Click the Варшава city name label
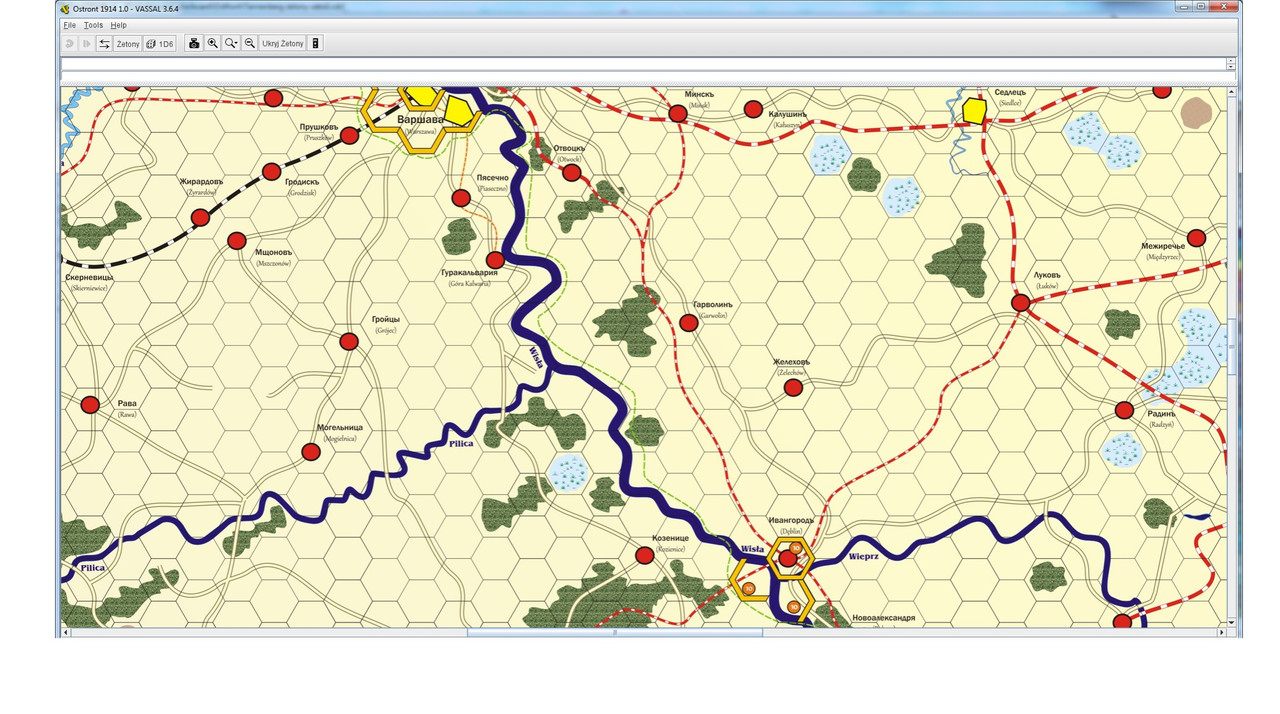Viewport: 1280px width, 714px height. (419, 120)
